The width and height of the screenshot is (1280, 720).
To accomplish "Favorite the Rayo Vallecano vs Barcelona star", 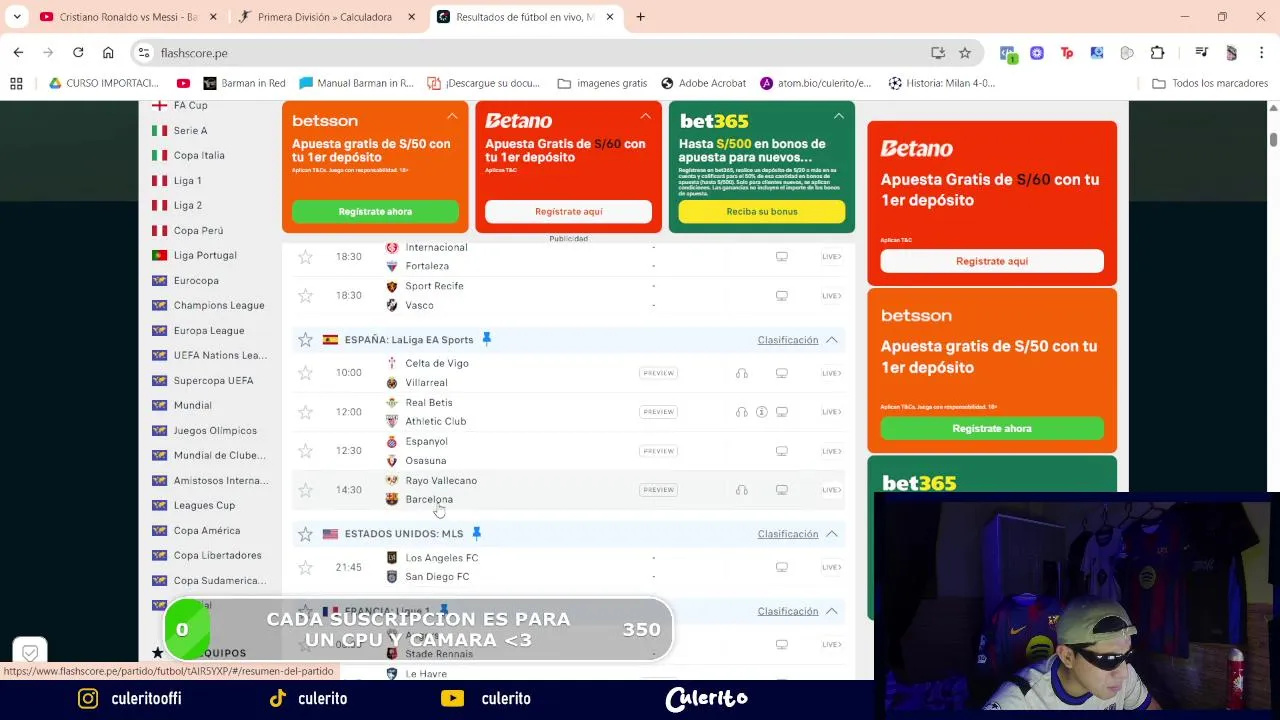I will click(305, 490).
